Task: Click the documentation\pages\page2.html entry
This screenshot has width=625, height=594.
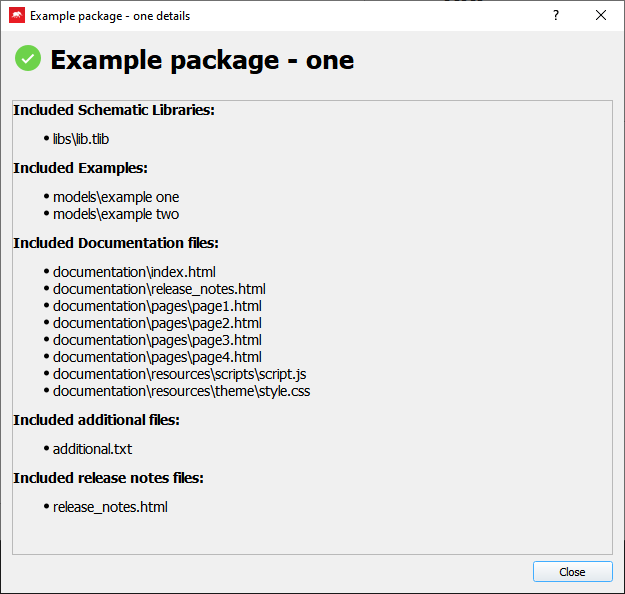Action: (x=157, y=323)
